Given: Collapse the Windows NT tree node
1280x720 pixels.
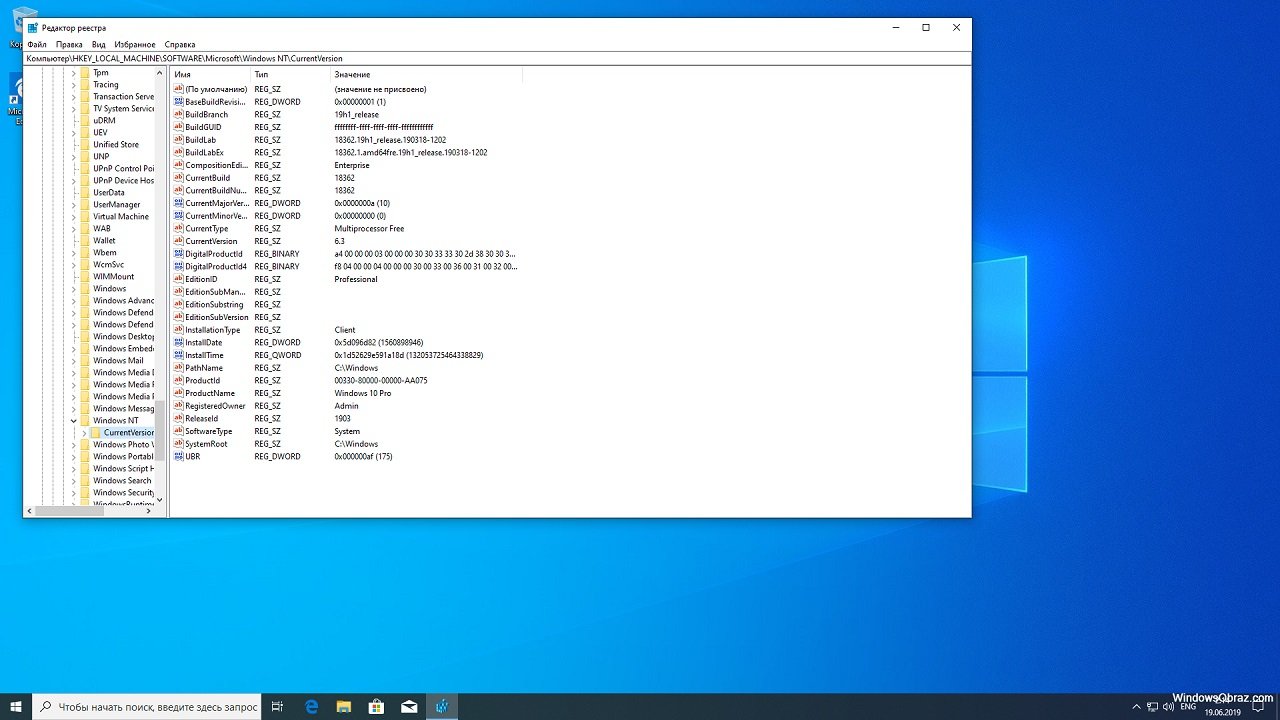Looking at the screenshot, I should coord(73,421).
